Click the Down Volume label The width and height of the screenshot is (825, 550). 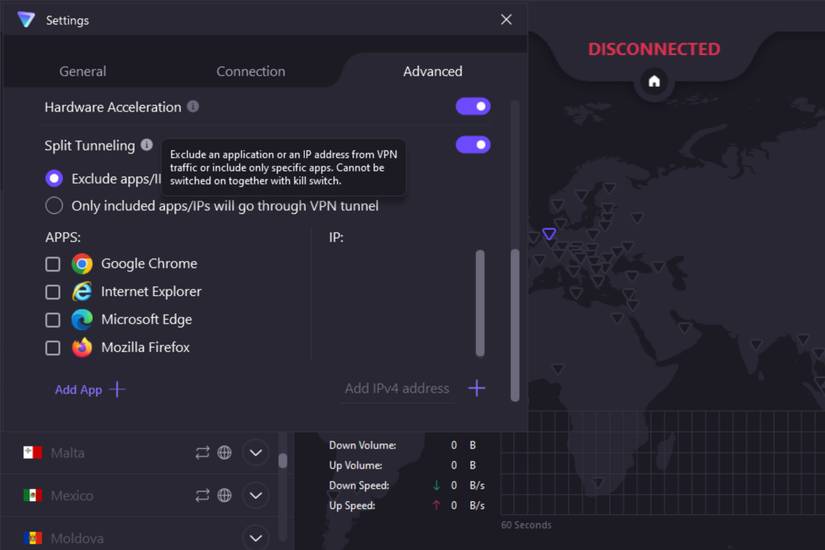tap(363, 445)
